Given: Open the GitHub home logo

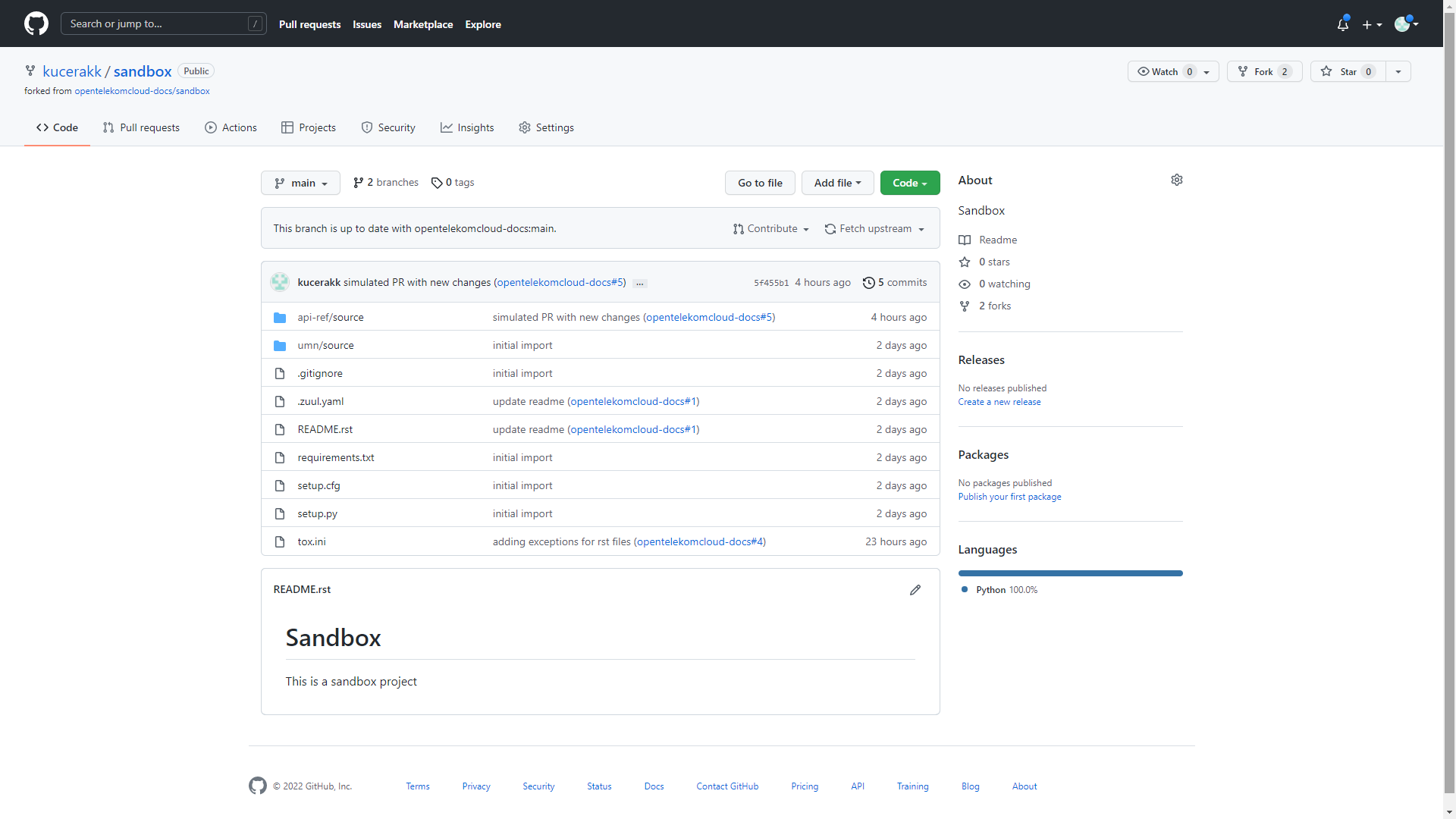Looking at the screenshot, I should [x=36, y=24].
